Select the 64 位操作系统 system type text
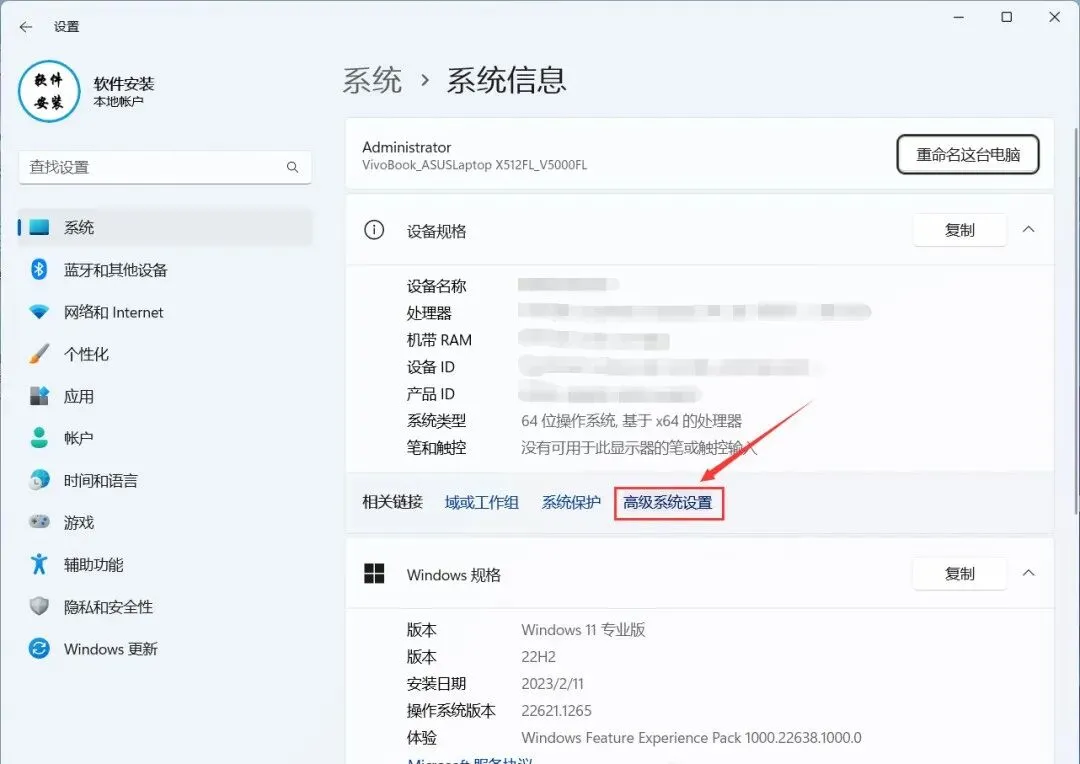1080x764 pixels. click(632, 421)
